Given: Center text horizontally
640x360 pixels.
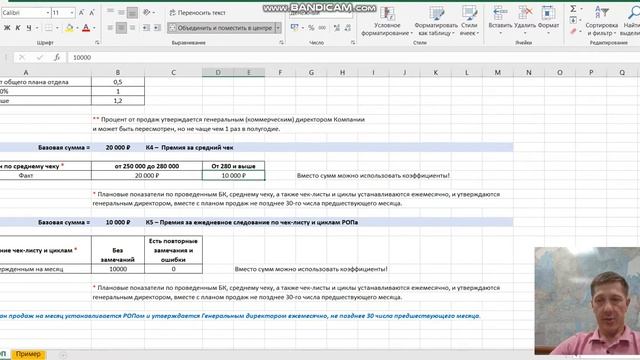Looking at the screenshot, I should pyautogui.click(x=121, y=28).
